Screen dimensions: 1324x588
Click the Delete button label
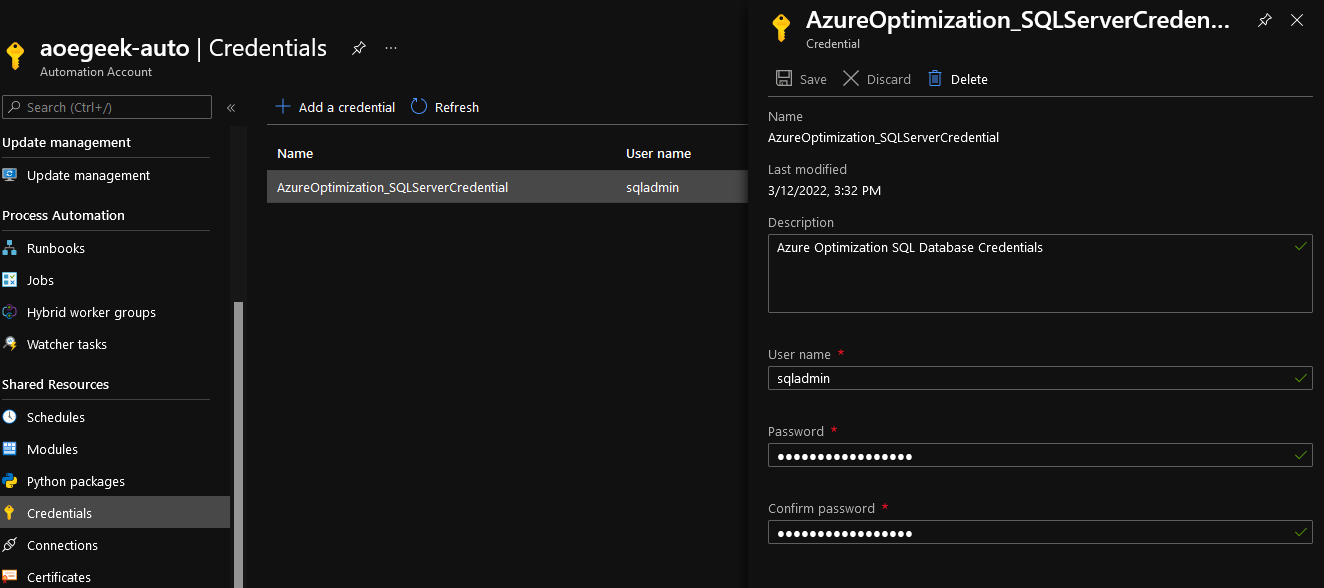(969, 79)
